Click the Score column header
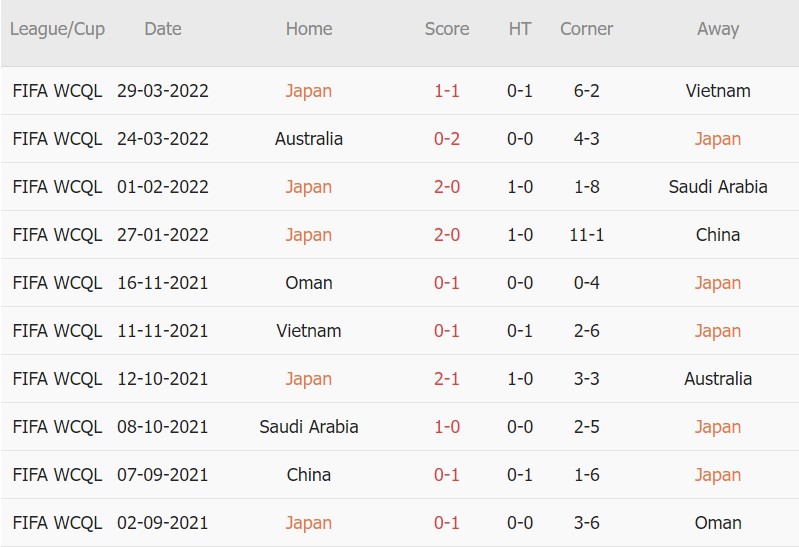The height and width of the screenshot is (547, 799). tap(447, 29)
